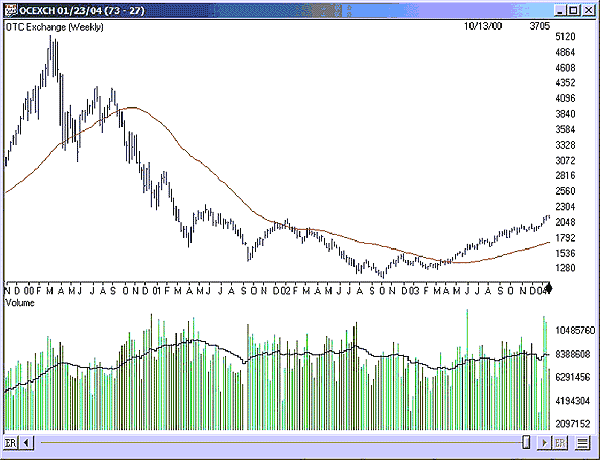Click the 1536 price axis label
The image size is (600, 460).
click(565, 253)
